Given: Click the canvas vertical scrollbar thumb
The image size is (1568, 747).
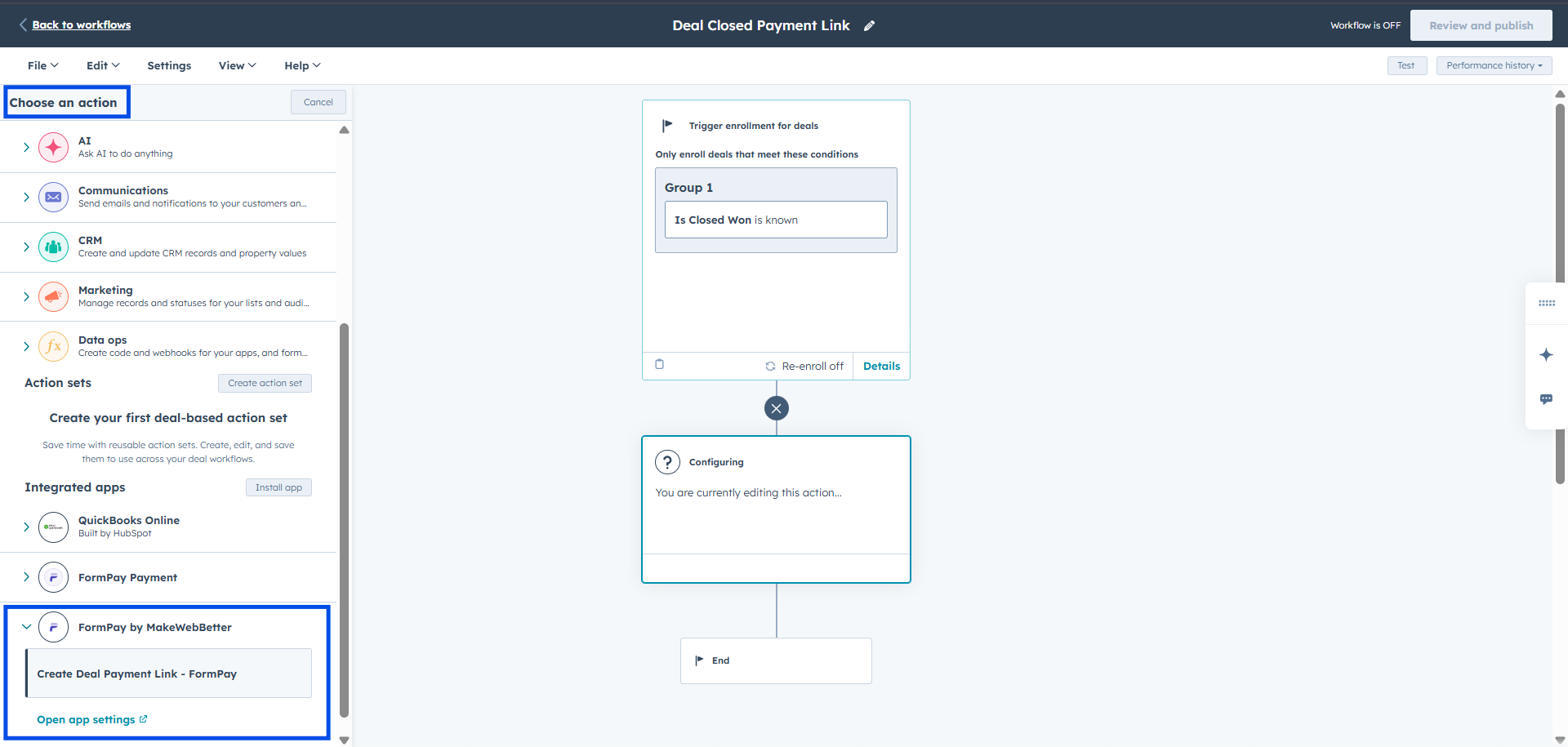Looking at the screenshot, I should coord(1560,293).
